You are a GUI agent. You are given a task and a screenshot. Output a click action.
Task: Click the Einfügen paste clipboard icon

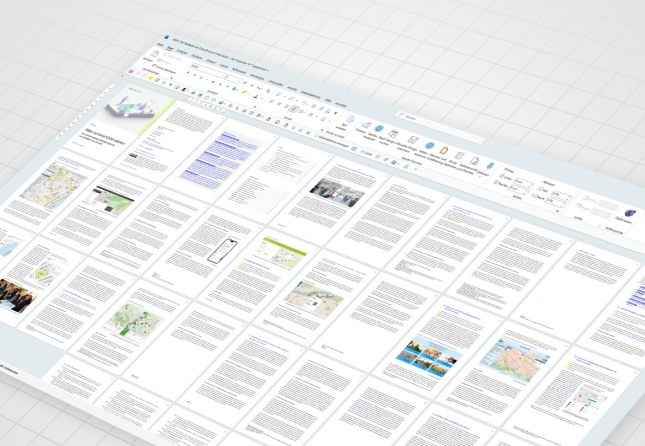[x=155, y=53]
